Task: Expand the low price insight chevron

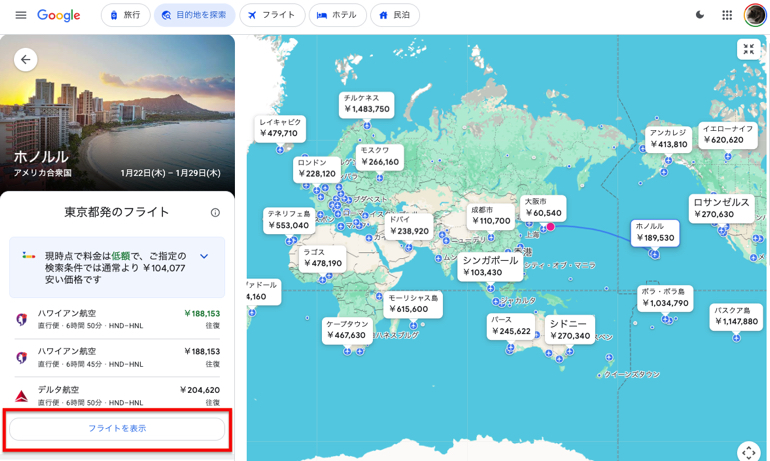Action: tap(204, 256)
